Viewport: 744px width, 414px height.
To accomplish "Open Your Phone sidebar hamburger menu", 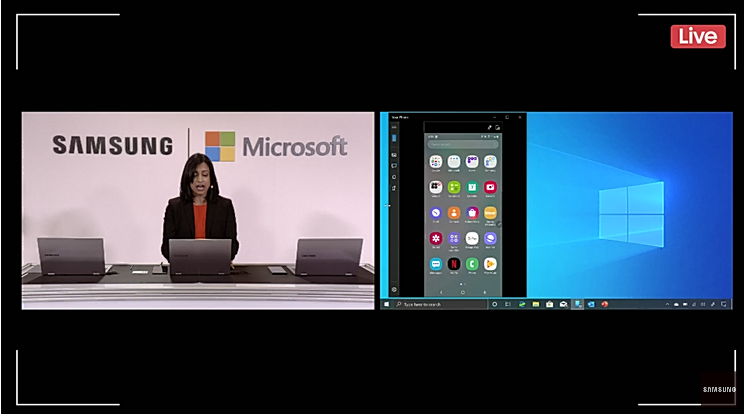I will pos(394,127).
